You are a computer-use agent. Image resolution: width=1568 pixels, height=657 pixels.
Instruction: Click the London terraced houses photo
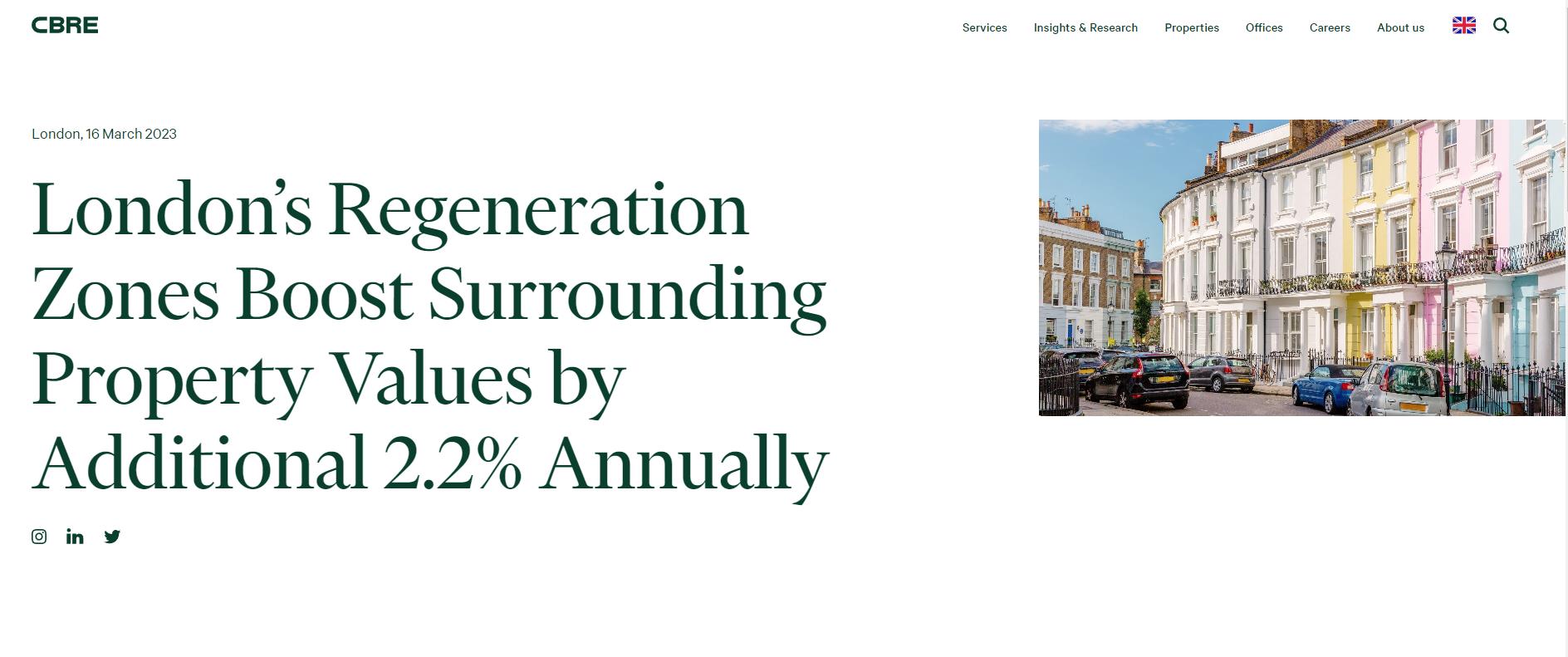1301,267
